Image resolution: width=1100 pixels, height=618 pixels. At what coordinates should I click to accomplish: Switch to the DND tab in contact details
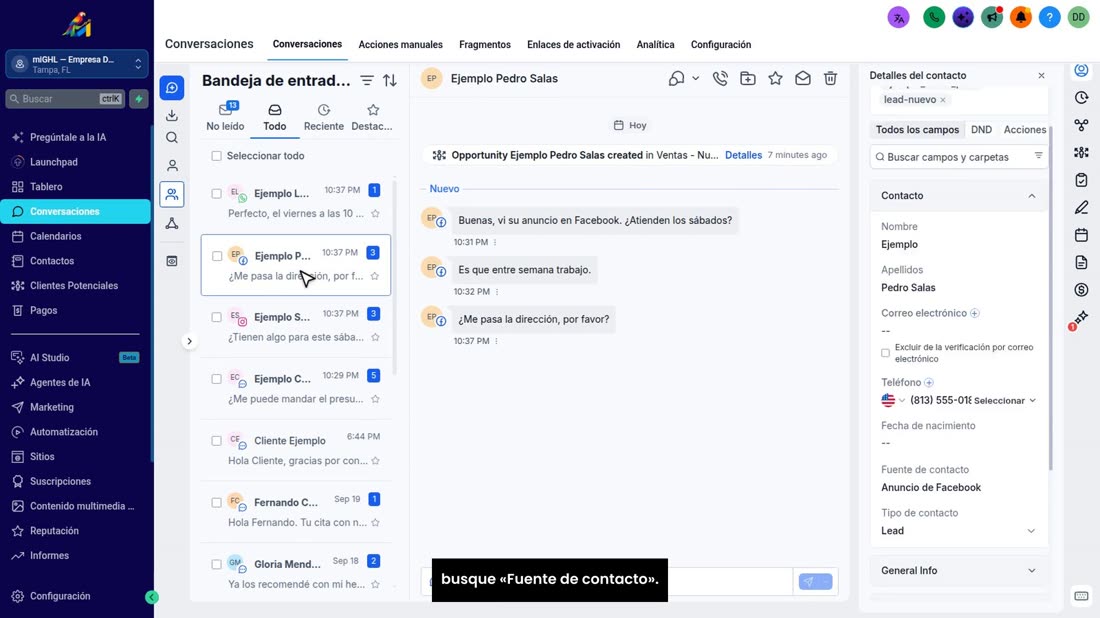981,130
